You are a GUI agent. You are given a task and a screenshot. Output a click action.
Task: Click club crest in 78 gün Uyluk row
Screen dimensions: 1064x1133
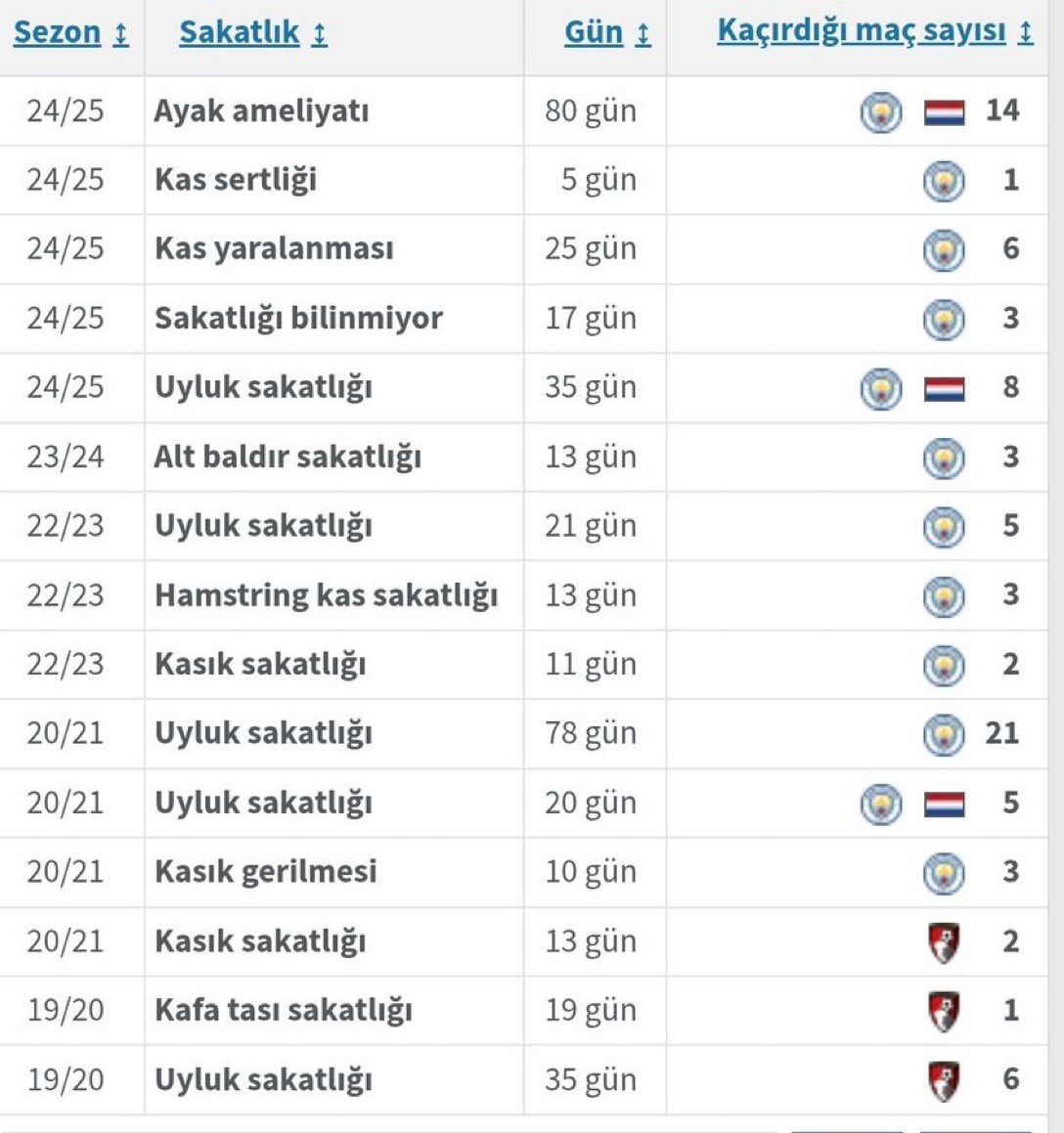point(944,735)
